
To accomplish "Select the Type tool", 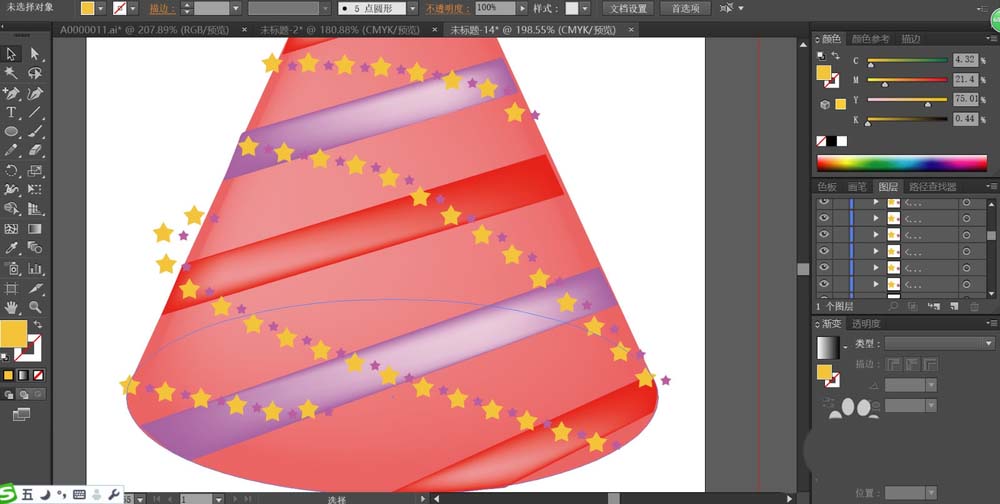I will click(x=11, y=112).
